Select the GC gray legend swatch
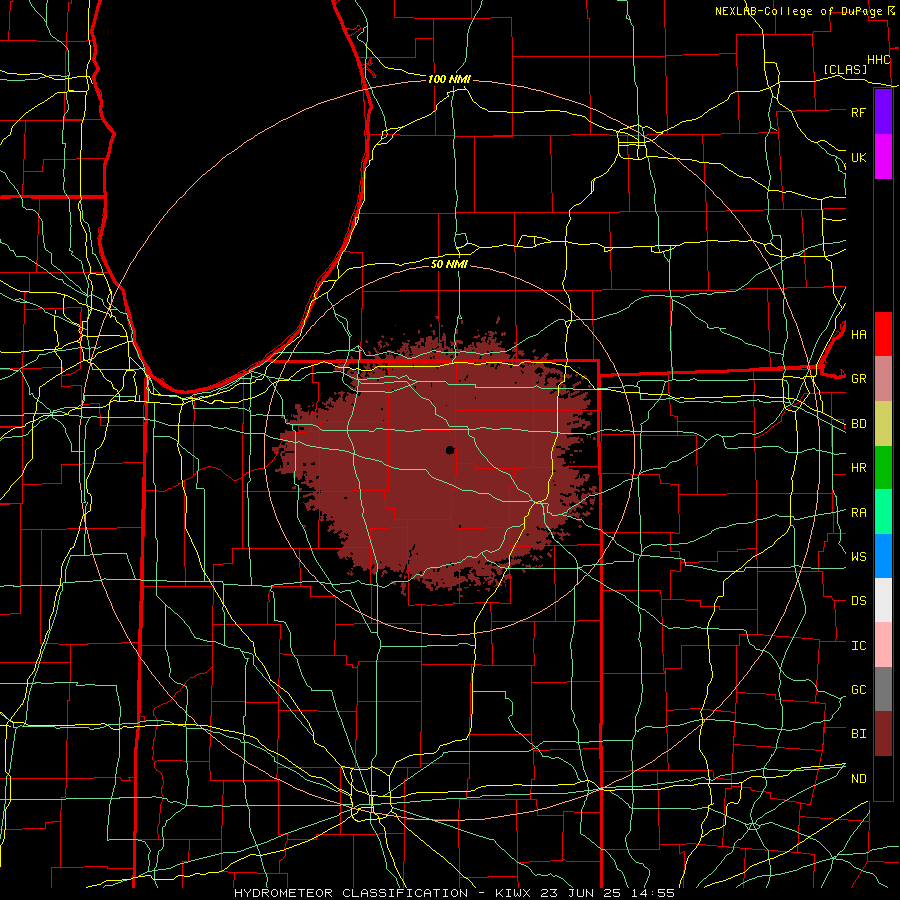The image size is (900, 900). click(883, 689)
